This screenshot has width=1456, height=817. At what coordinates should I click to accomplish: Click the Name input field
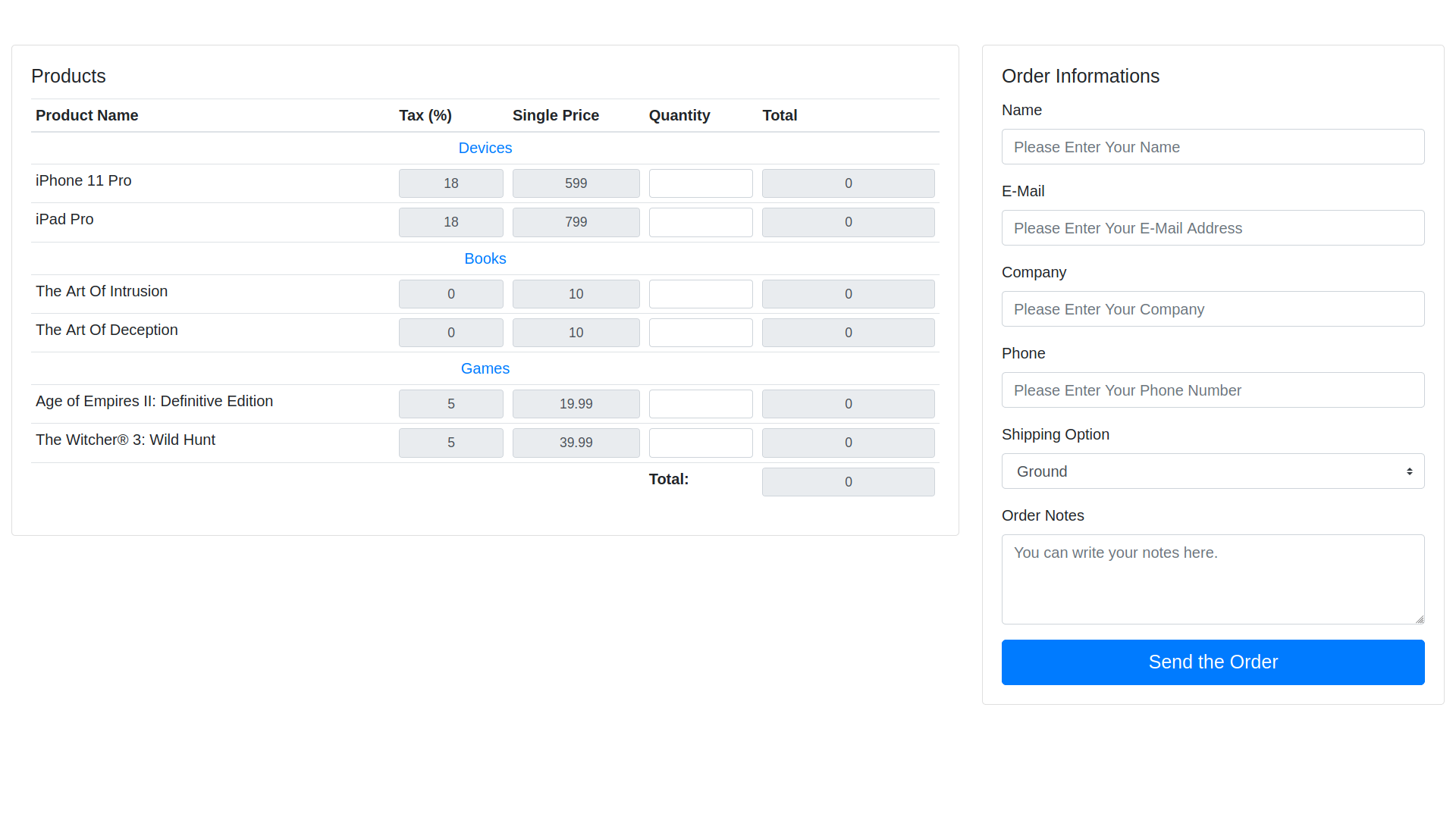pyautogui.click(x=1212, y=146)
